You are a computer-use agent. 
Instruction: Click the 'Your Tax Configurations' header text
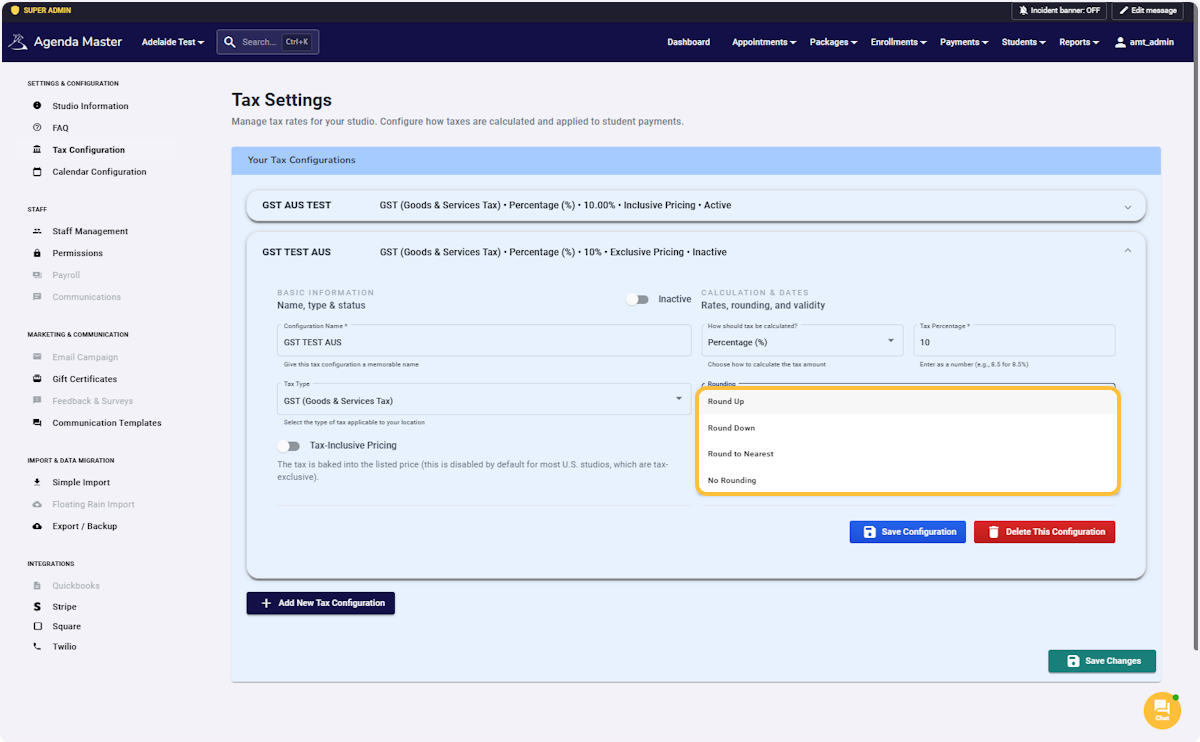pos(301,160)
